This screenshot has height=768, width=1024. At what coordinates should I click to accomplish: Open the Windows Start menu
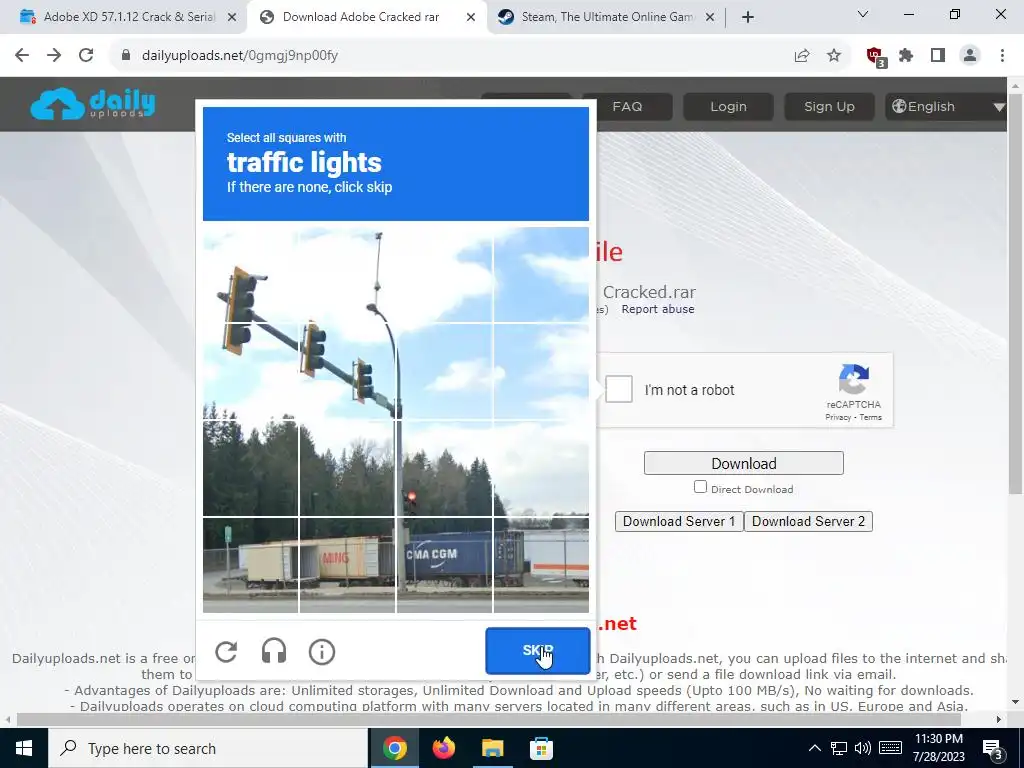click(x=24, y=748)
